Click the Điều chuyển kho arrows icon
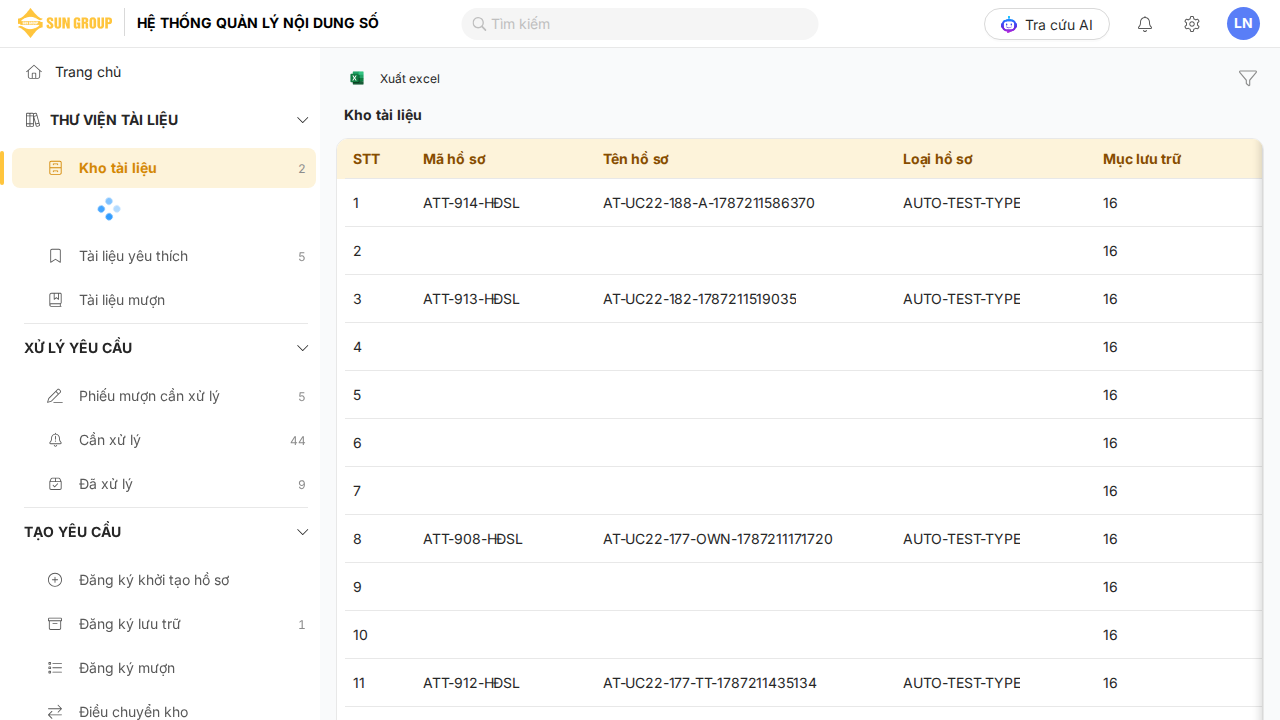Screen dimensions: 1280x720 click(55, 712)
